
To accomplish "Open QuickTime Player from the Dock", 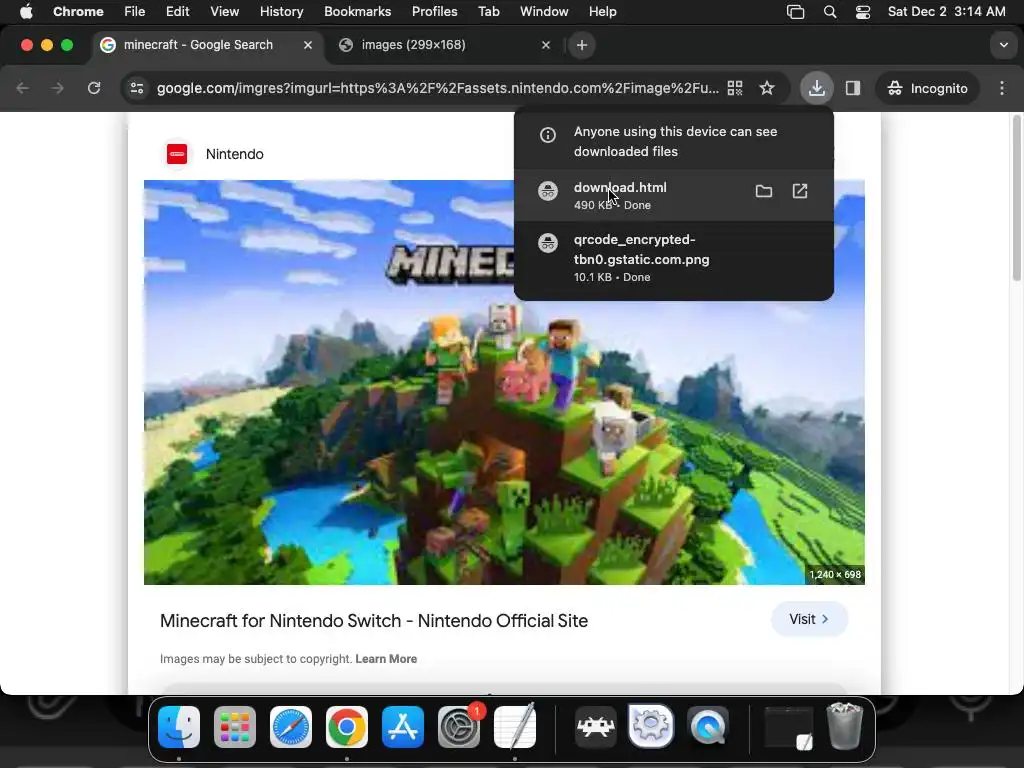I will pyautogui.click(x=707, y=726).
